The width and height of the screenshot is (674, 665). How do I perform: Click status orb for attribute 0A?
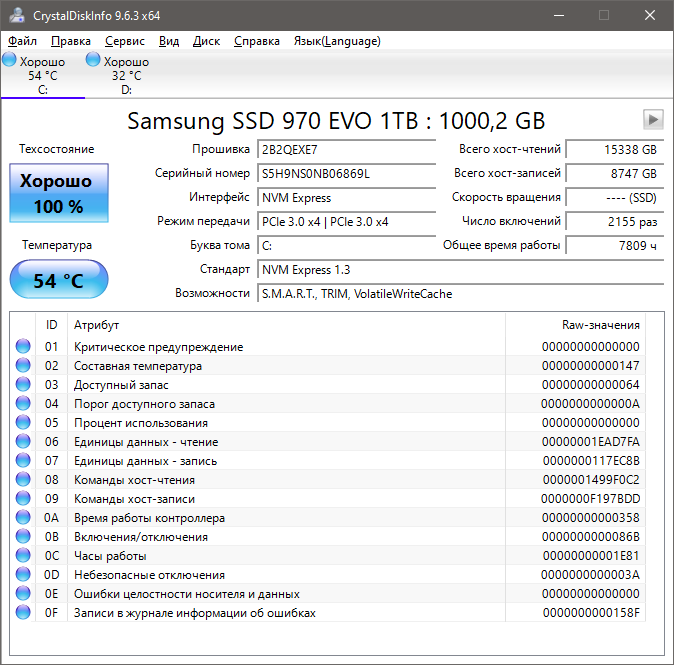[23, 517]
